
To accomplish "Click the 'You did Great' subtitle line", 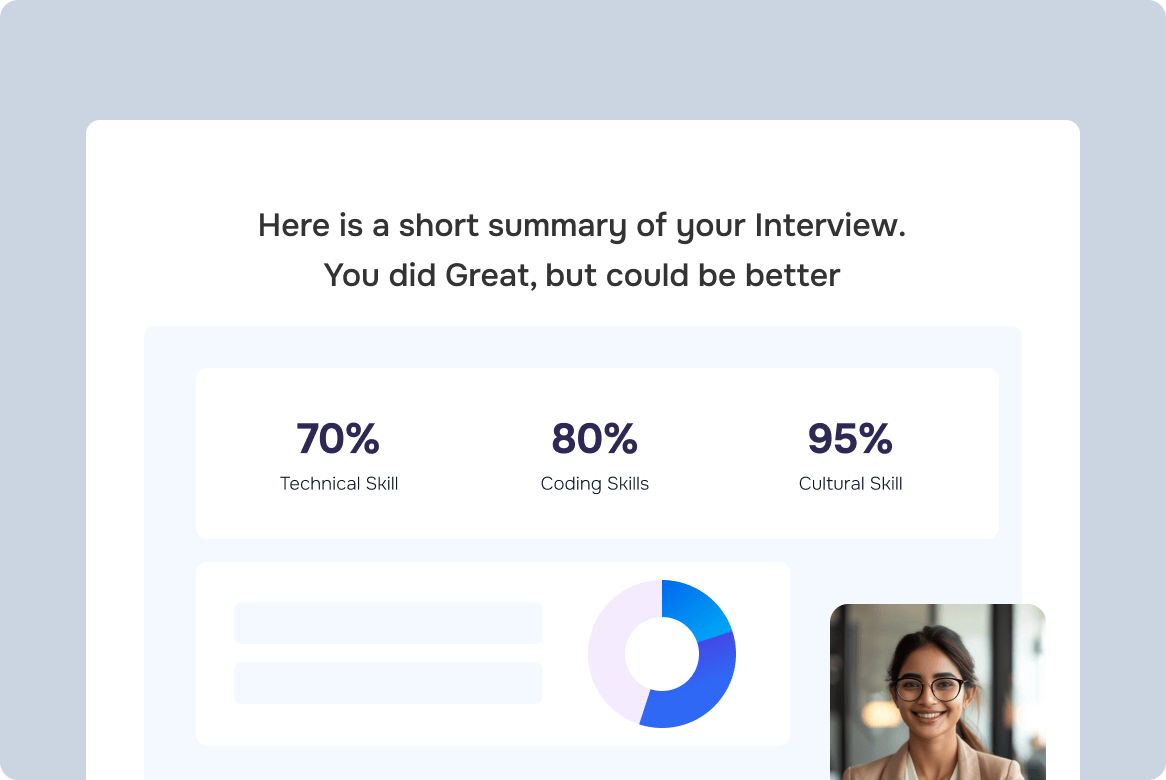I will [582, 275].
